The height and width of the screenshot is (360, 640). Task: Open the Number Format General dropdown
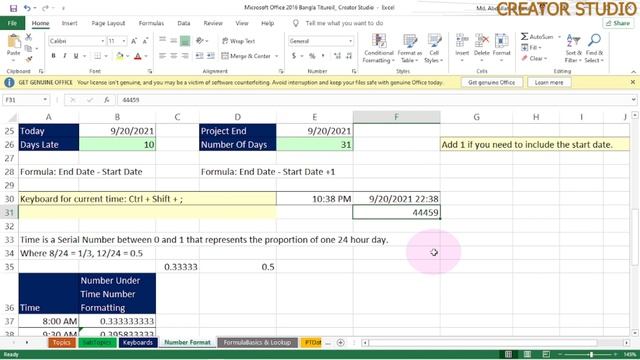350,41
